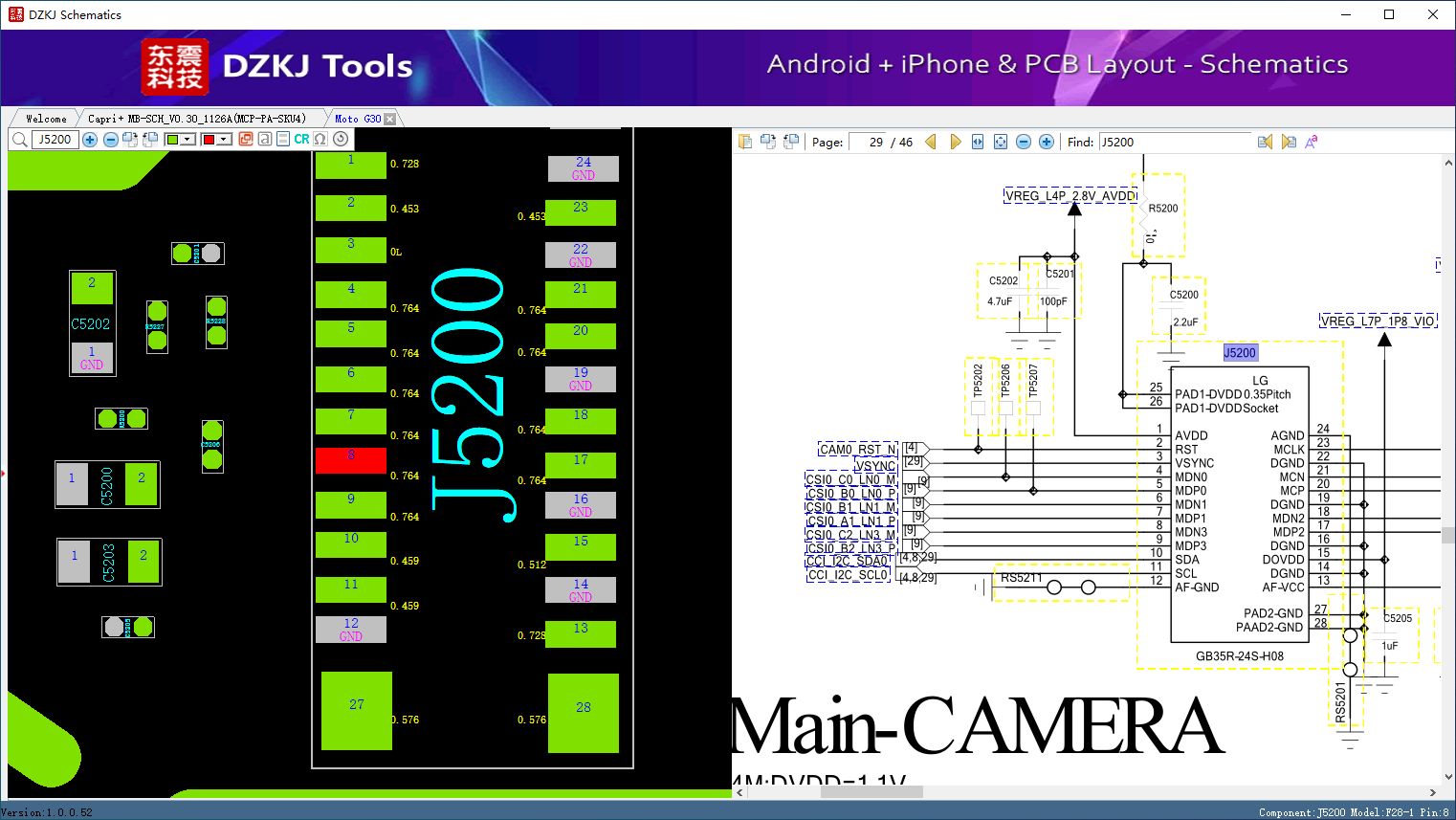
Task: Click the schematic vertical scrollbar thumb
Action: pos(1448,535)
